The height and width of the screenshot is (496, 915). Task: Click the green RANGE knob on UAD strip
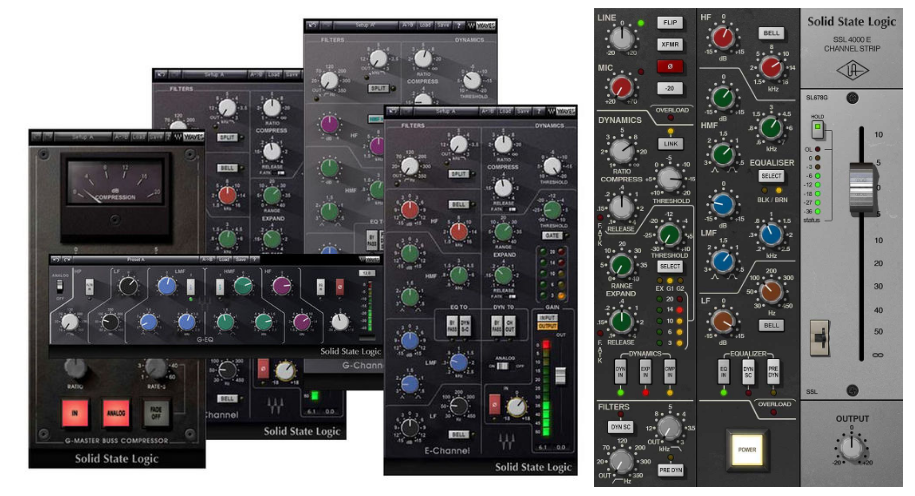click(621, 266)
